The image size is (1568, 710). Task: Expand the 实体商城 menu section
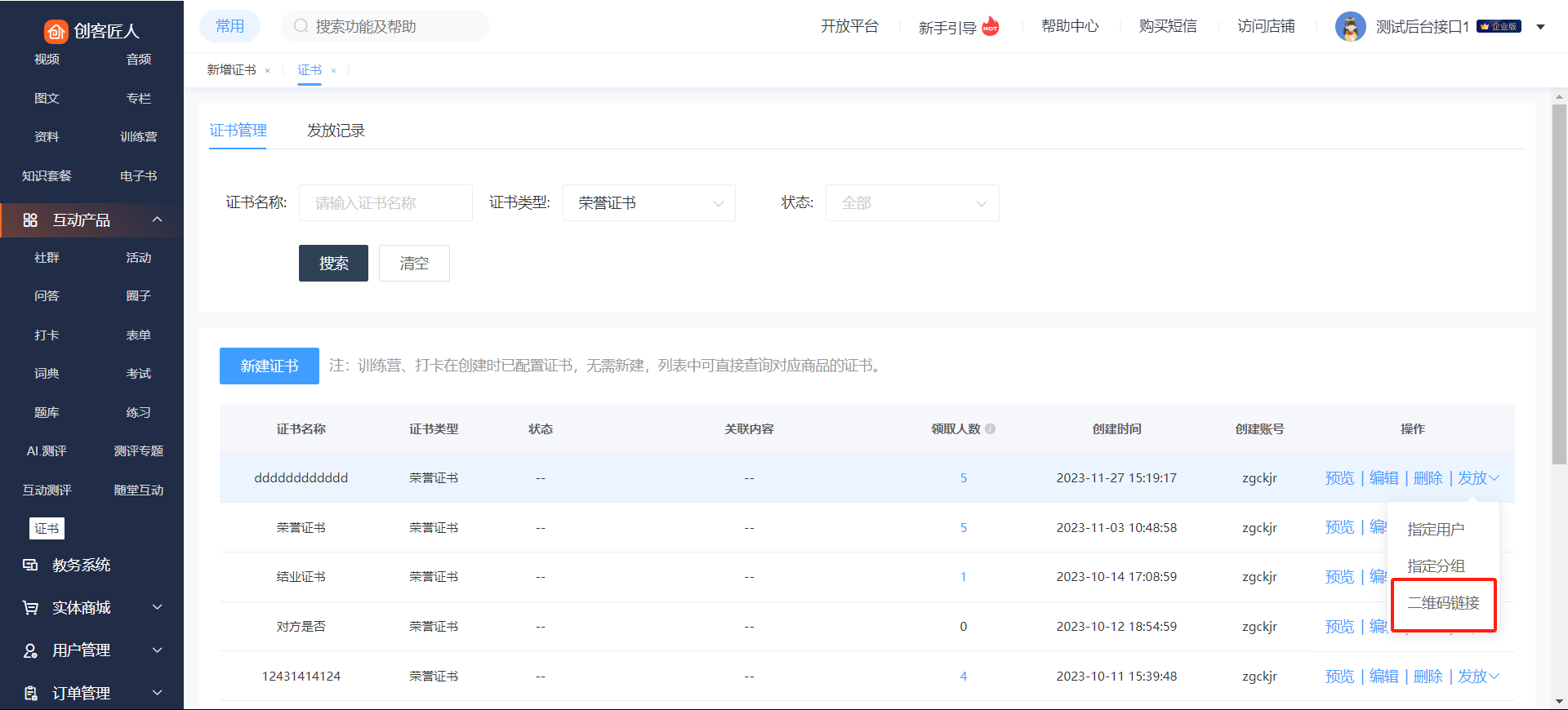(x=158, y=607)
